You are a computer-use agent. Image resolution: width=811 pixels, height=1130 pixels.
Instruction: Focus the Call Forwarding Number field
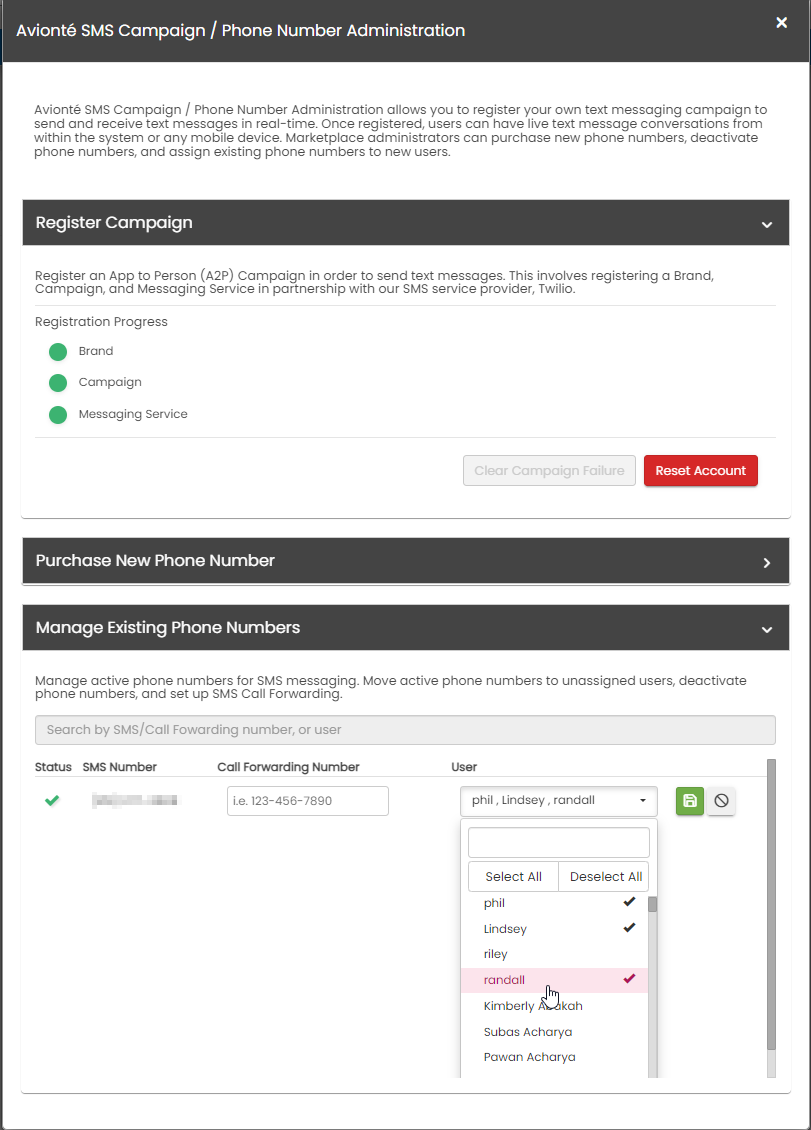(x=308, y=801)
